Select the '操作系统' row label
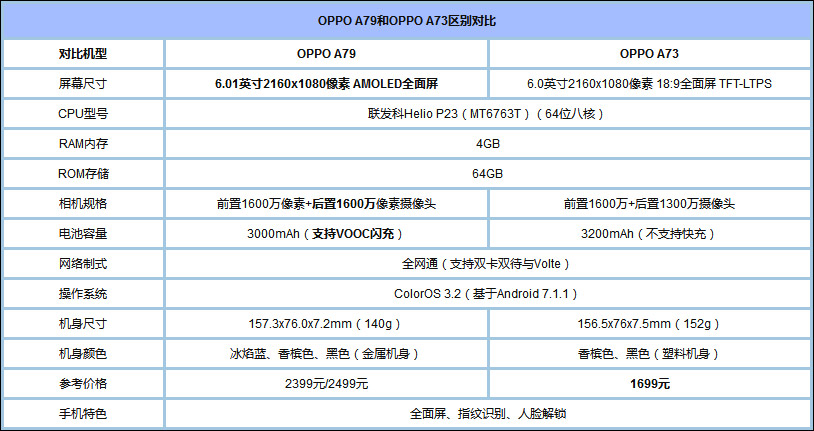The height and width of the screenshot is (431, 814). (x=83, y=294)
